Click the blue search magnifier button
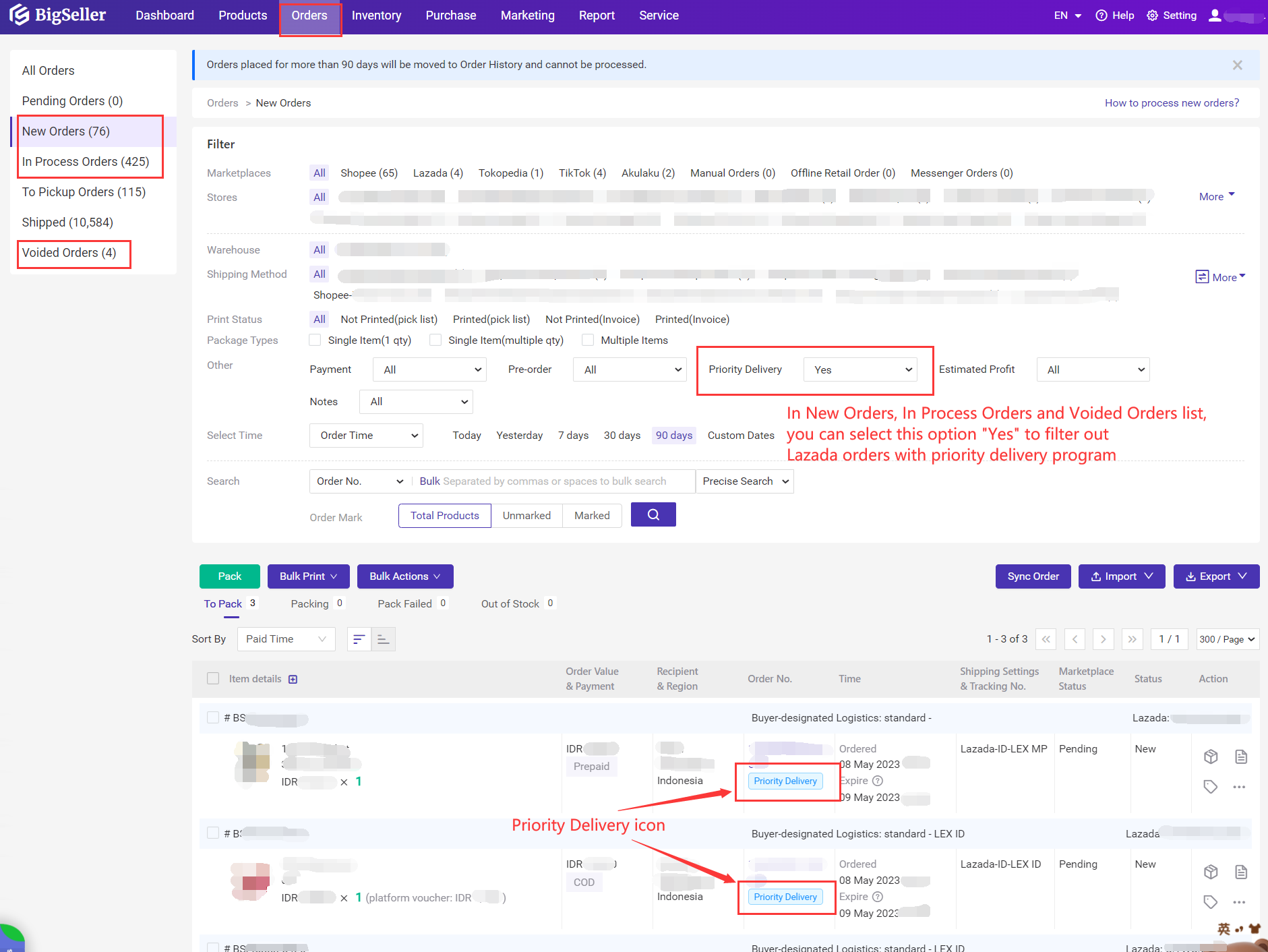Viewport: 1268px width, 952px height. [653, 514]
